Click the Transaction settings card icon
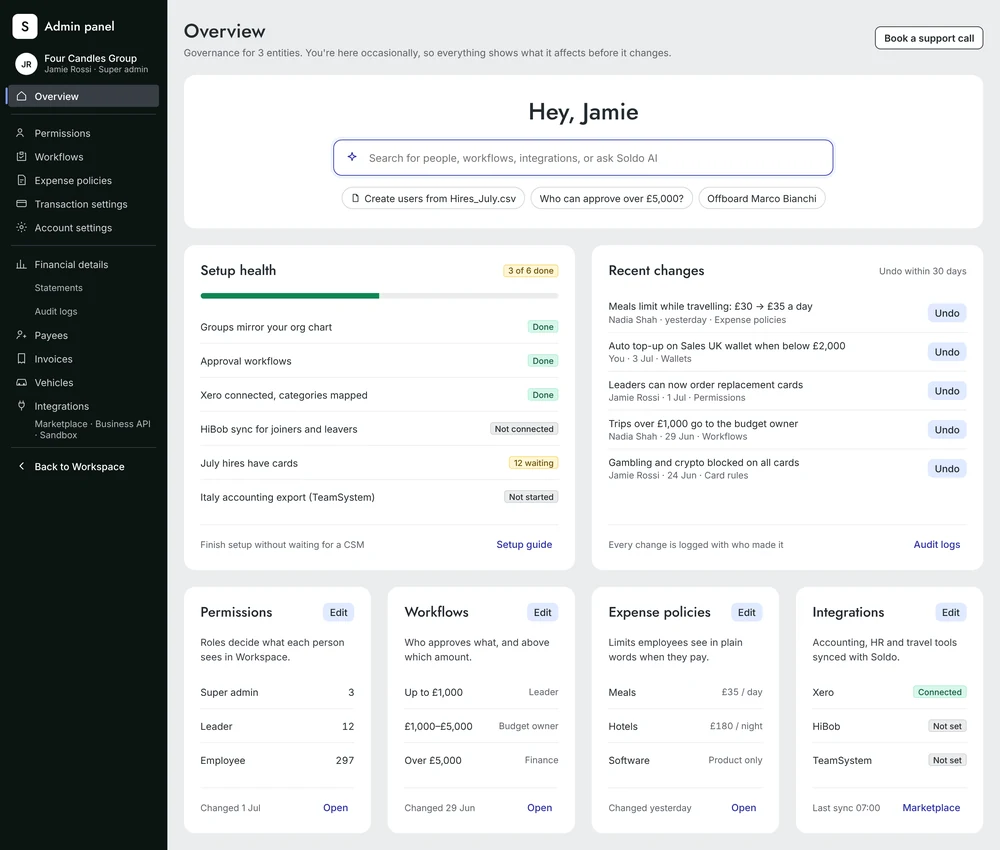Viewport: 1000px width, 850px height. click(x=21, y=203)
